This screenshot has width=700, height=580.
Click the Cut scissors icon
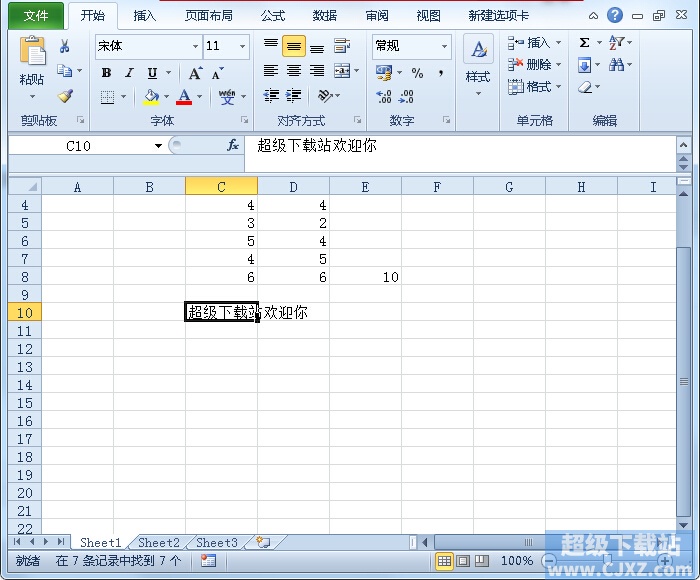pyautogui.click(x=65, y=46)
